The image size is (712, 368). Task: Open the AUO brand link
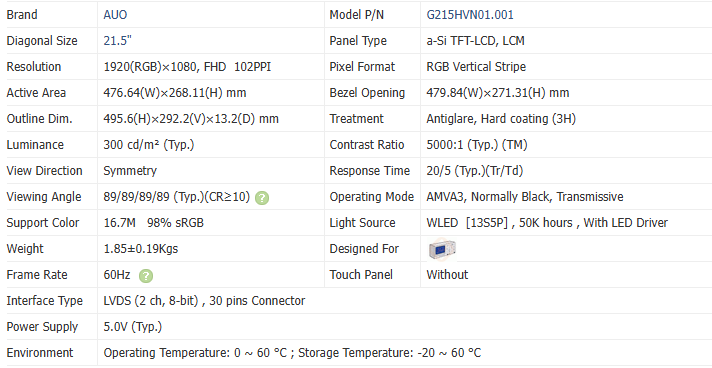(115, 15)
